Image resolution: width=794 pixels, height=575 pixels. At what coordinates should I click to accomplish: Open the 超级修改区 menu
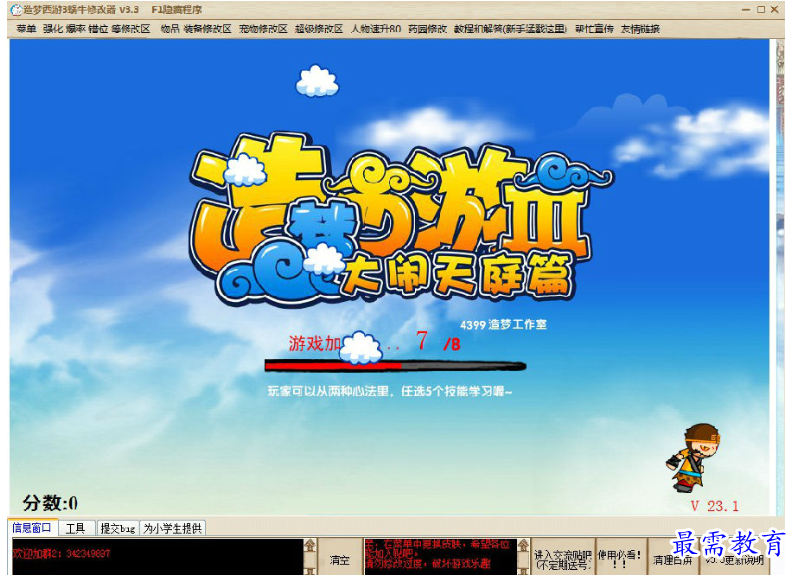tap(319, 29)
